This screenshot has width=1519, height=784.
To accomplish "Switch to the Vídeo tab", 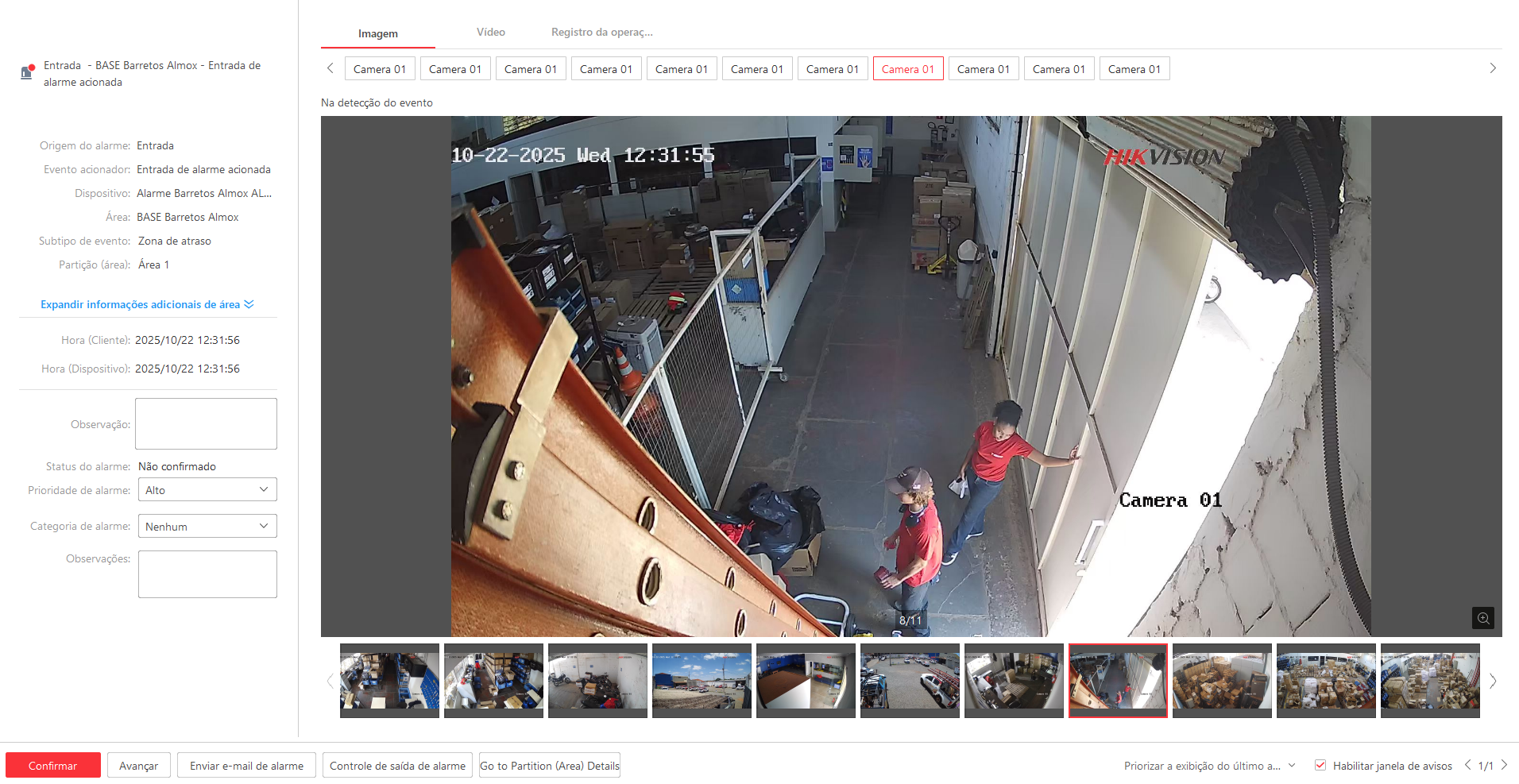I will pos(490,33).
